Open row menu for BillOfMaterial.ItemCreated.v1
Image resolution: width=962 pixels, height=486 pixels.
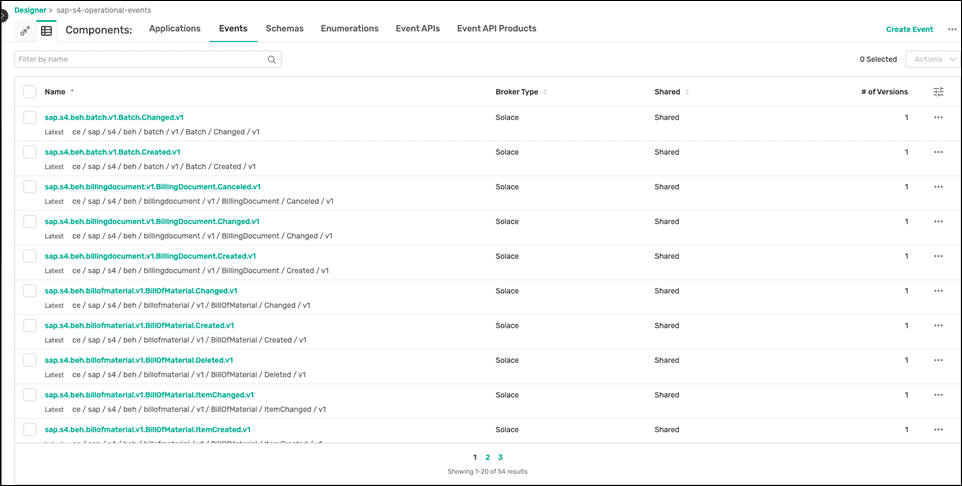pos(938,430)
